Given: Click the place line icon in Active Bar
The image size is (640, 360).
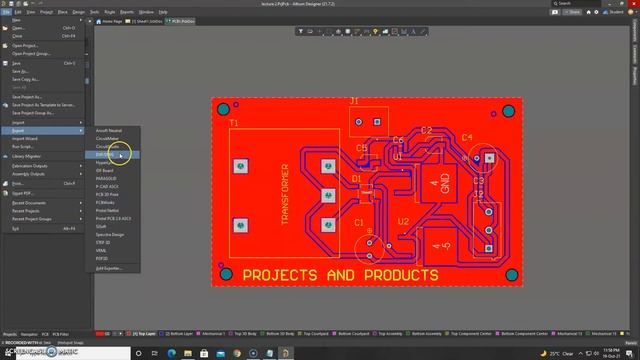Looking at the screenshot, I should (423, 31).
